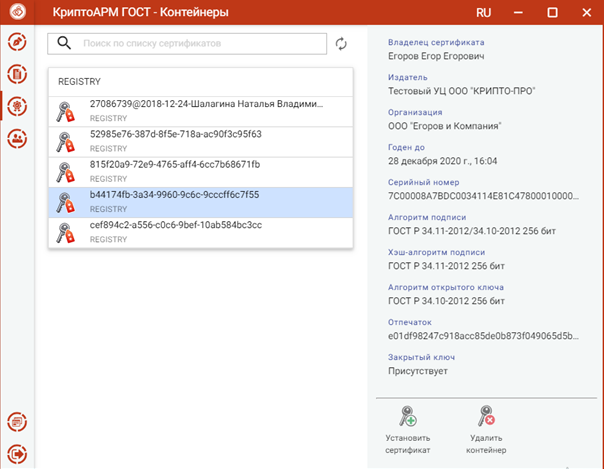
Task: Open the documents section icon in sidebar
Action: (17, 74)
